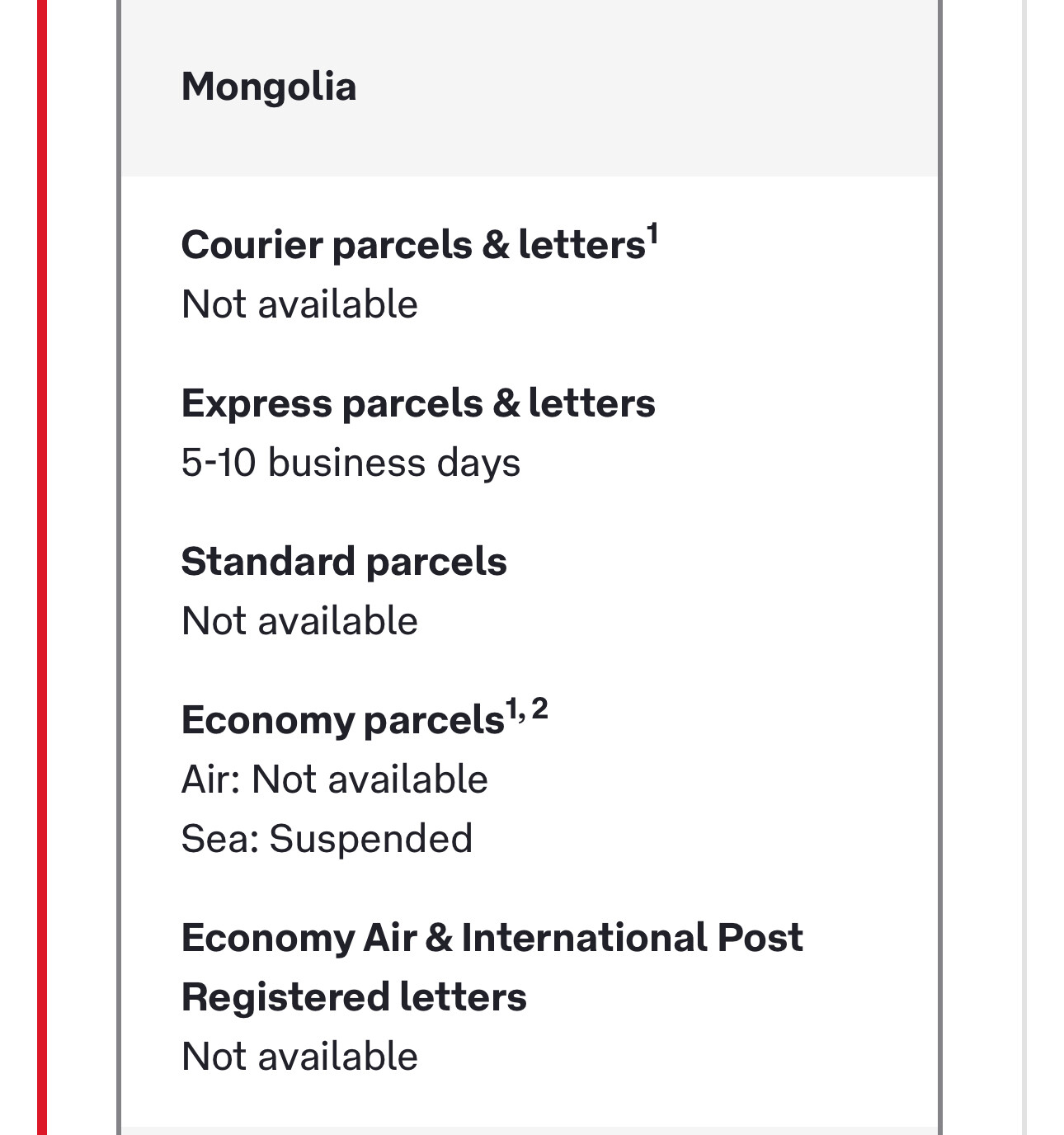Image resolution: width=1064 pixels, height=1135 pixels.
Task: Click the Courier parcels & letters heading
Action: (x=413, y=245)
